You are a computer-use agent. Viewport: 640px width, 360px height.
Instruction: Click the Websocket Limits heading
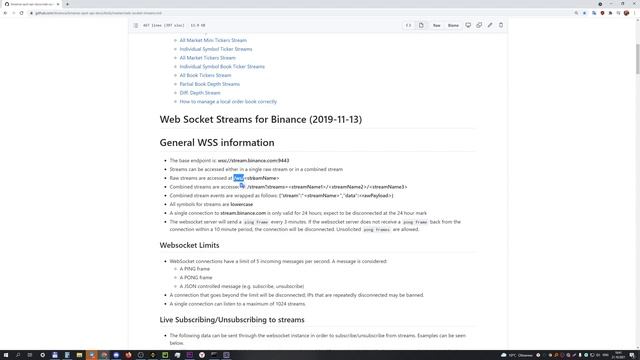coord(189,245)
